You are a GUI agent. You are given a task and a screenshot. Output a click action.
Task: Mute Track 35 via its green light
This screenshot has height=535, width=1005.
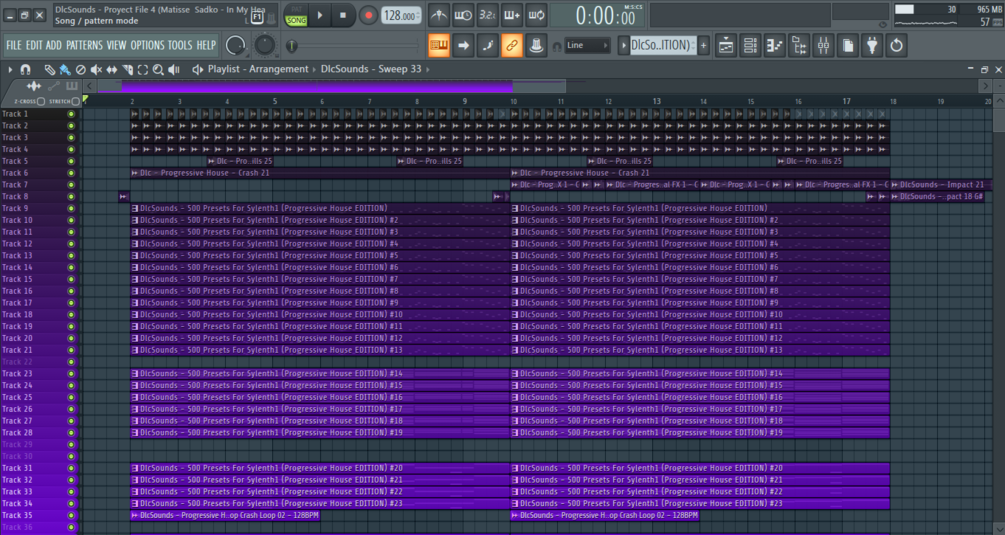71,515
